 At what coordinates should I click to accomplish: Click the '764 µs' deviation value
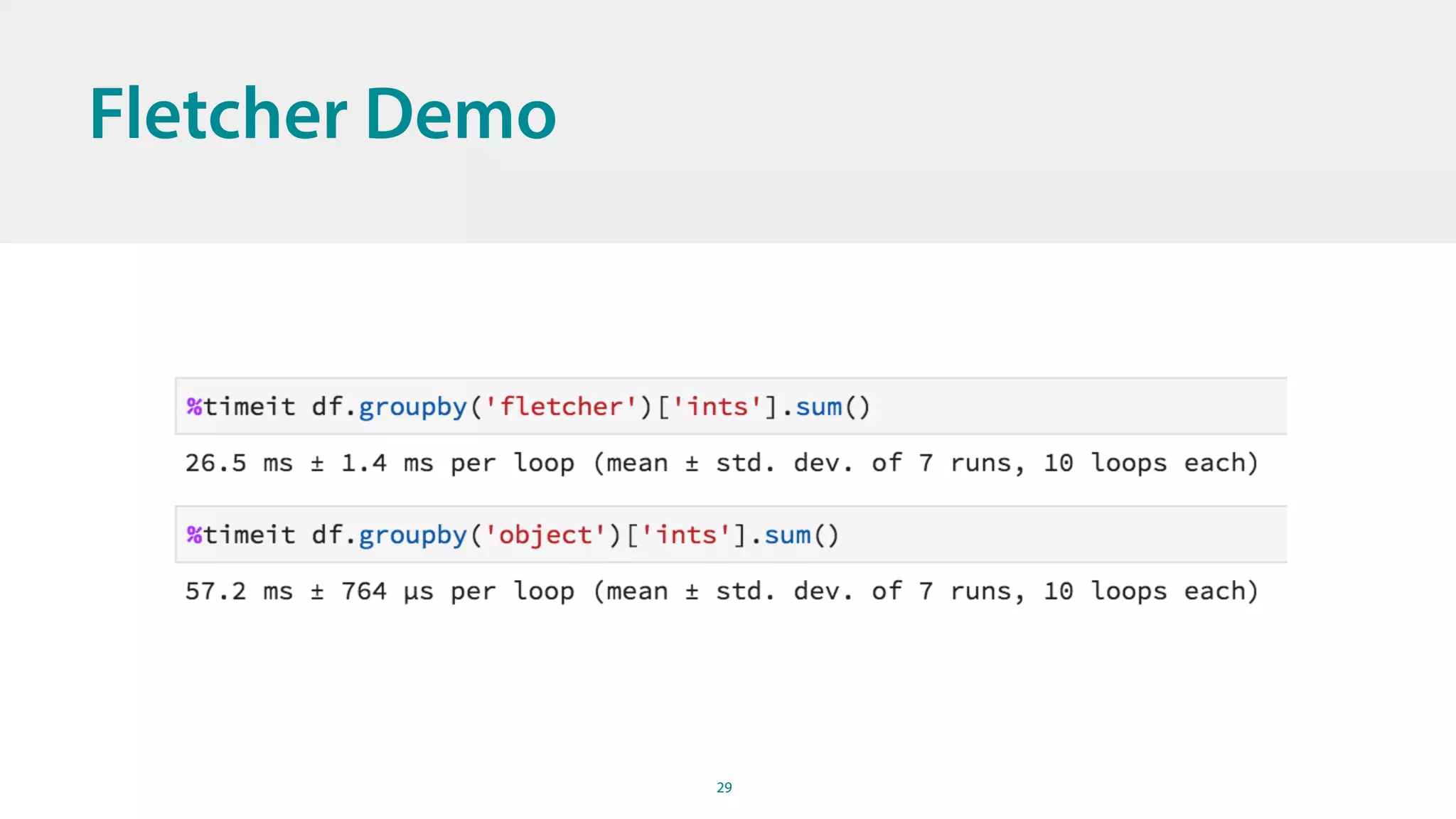[387, 591]
